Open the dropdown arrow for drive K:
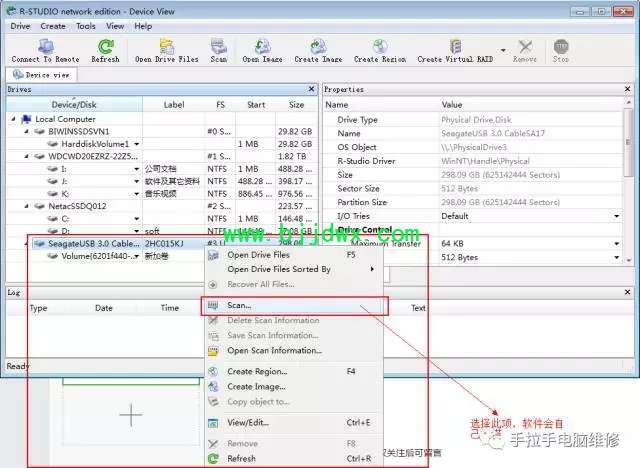Image resolution: width=640 pixels, height=468 pixels. pyautogui.click(x=137, y=194)
